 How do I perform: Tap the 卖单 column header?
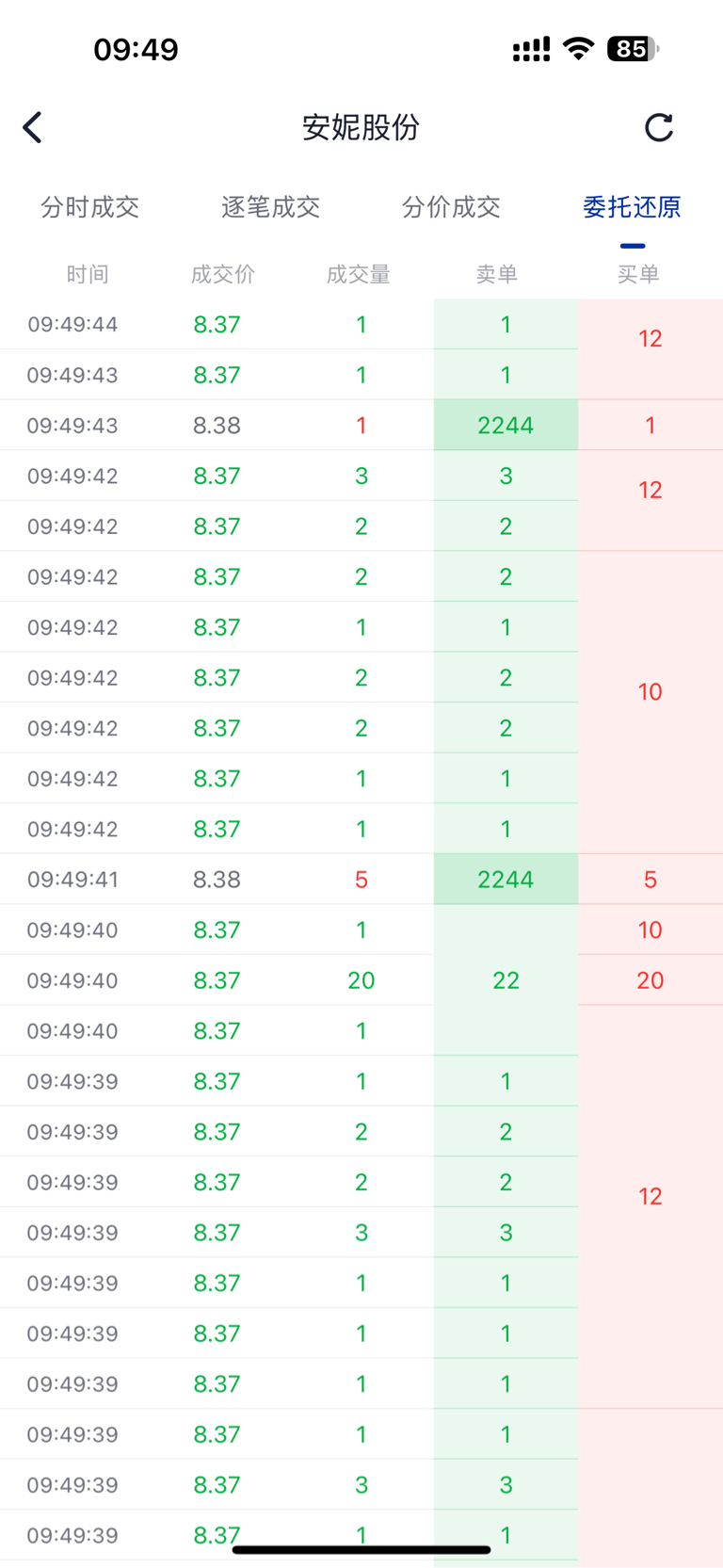(x=497, y=274)
